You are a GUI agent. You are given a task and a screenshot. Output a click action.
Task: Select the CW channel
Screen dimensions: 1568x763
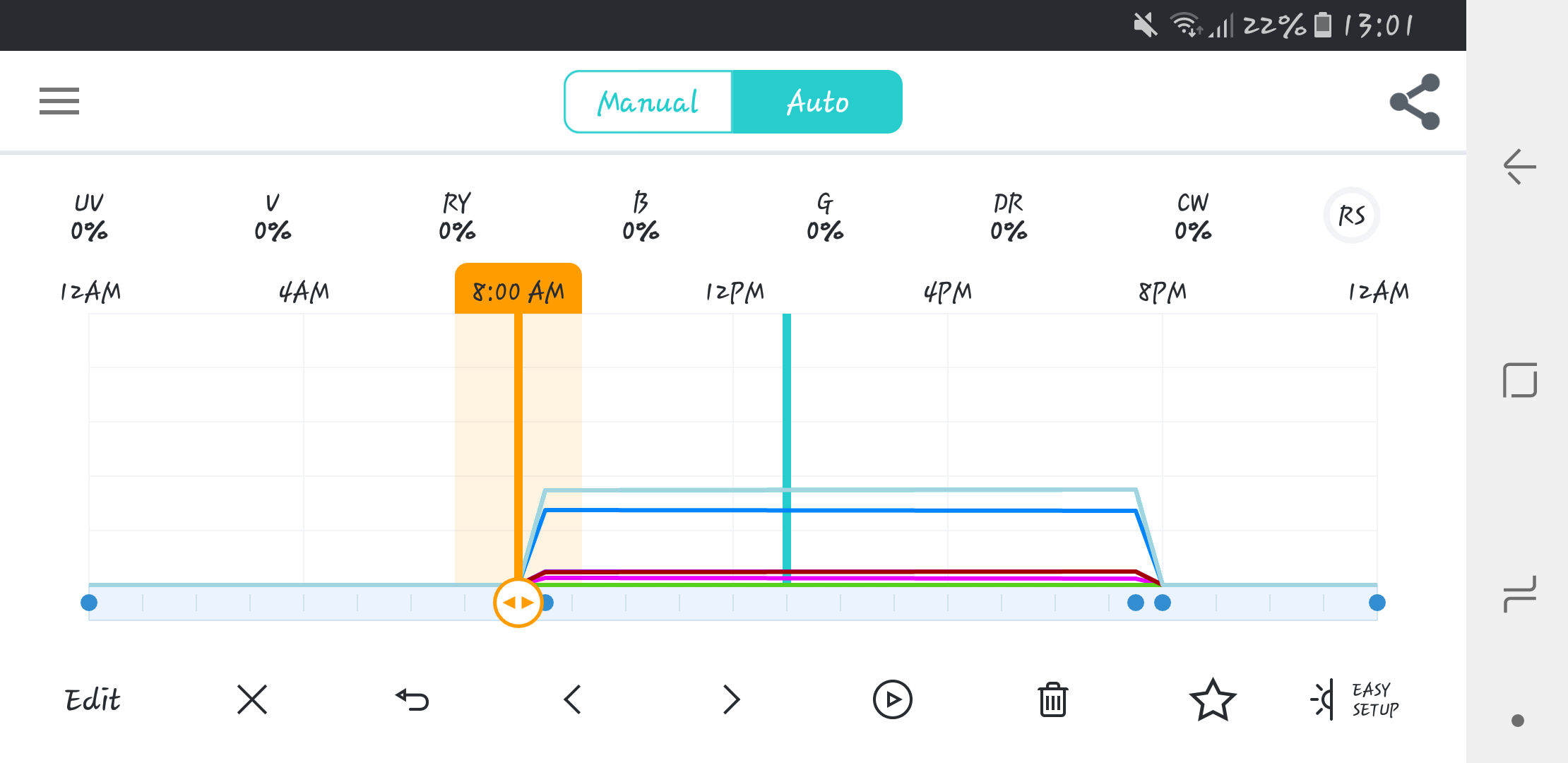click(1193, 216)
